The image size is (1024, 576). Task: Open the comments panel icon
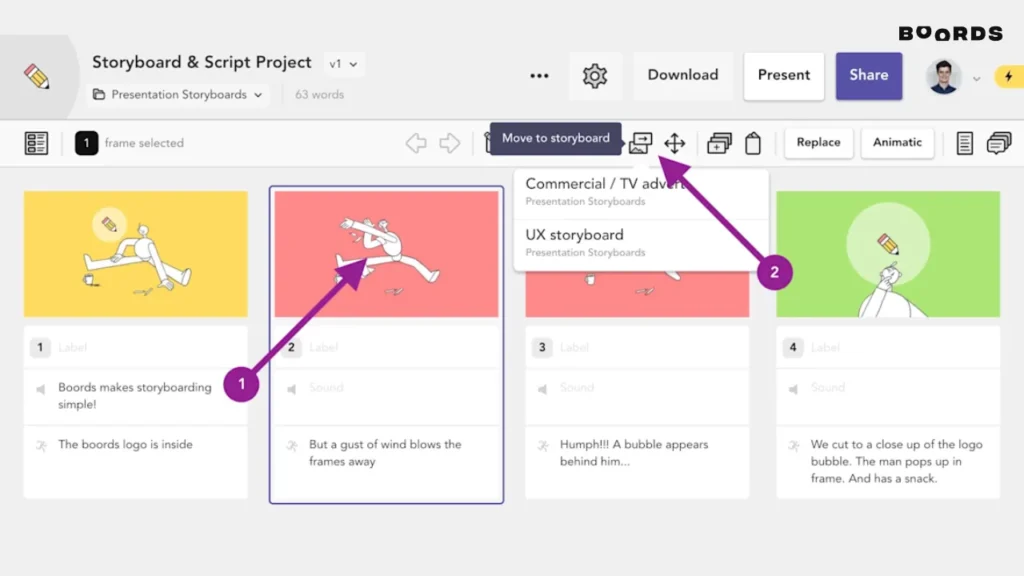tap(997, 143)
